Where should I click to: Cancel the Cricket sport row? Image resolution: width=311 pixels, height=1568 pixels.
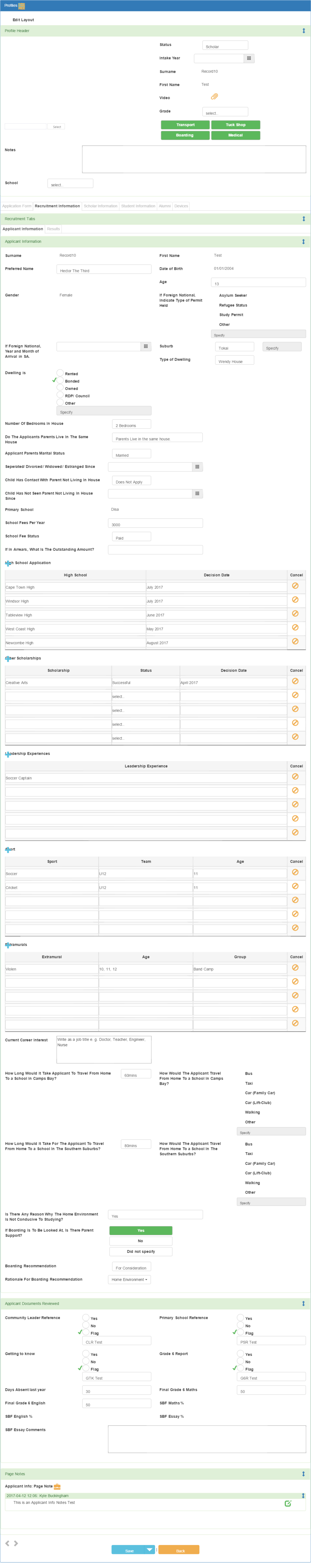click(295, 886)
